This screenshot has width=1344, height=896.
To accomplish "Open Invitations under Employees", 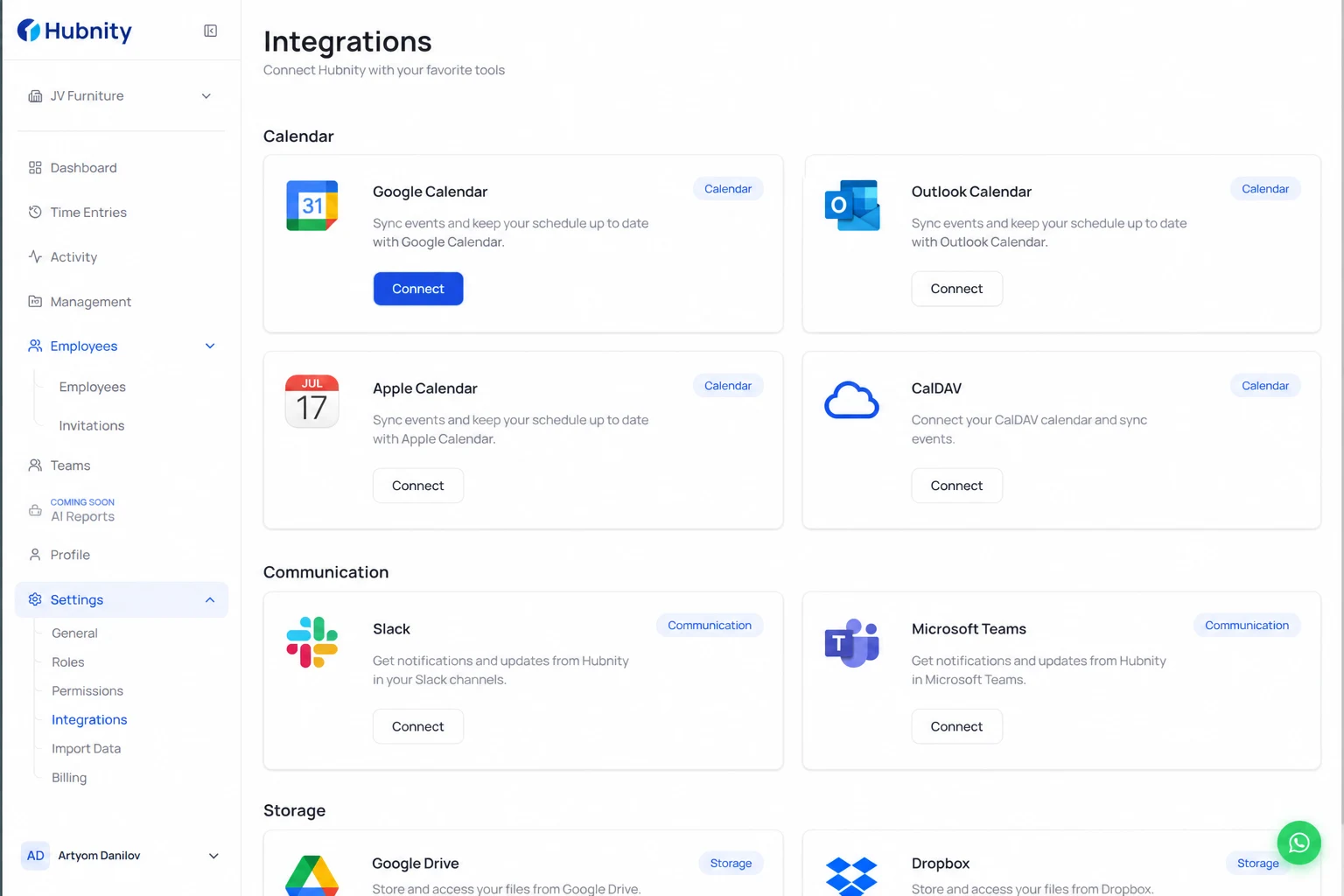I will coord(92,426).
